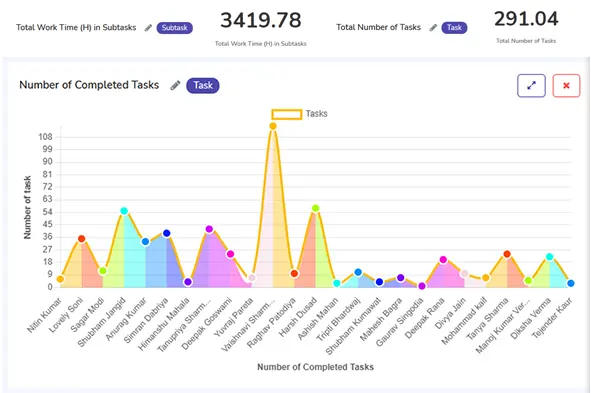Click the 'Nitin Kumar' axis label

point(45,315)
